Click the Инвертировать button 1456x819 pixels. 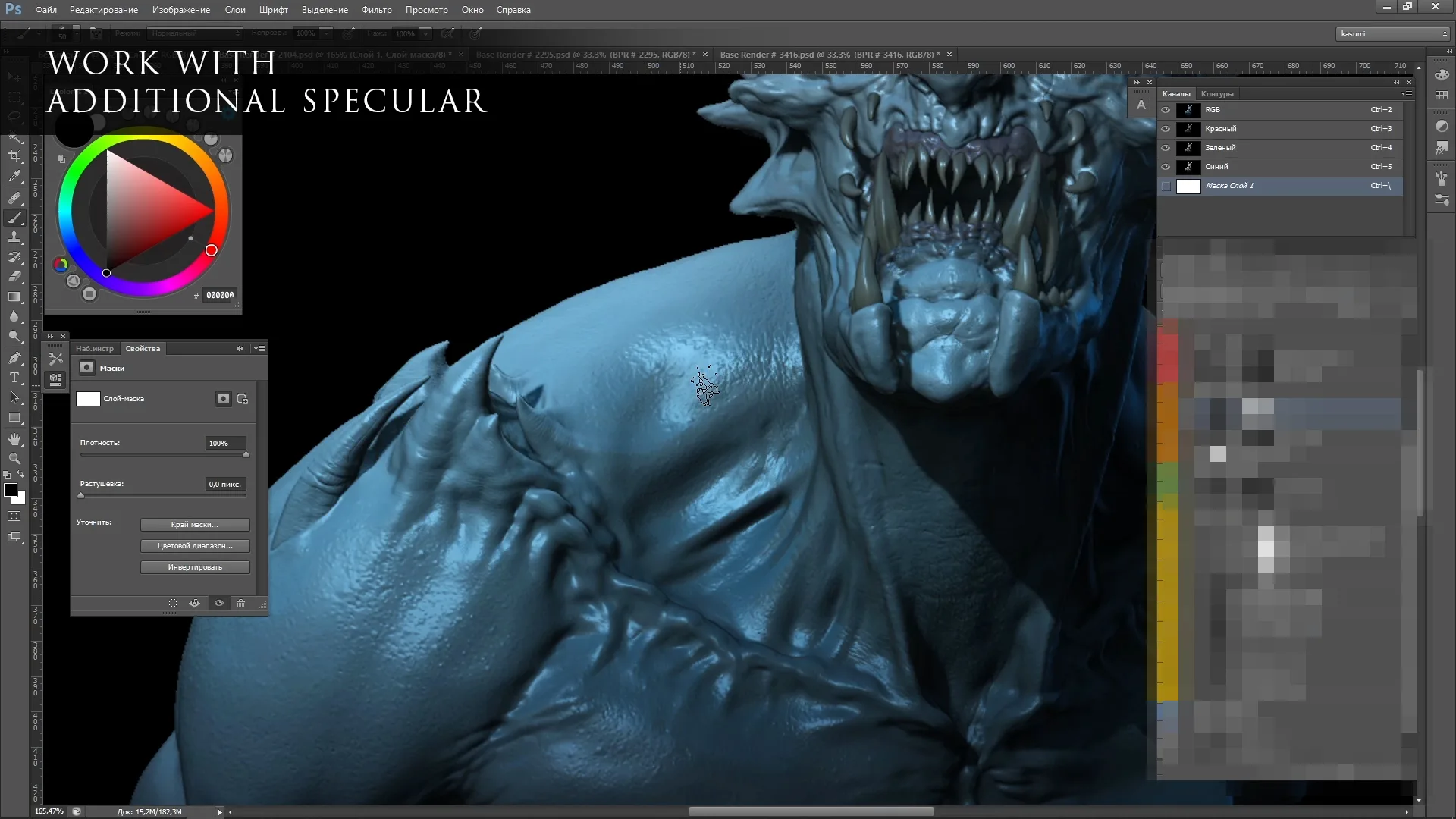click(195, 566)
